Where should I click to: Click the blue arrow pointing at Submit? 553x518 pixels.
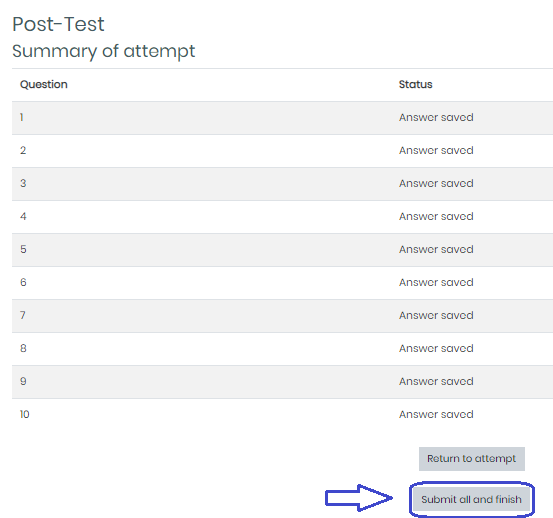click(359, 498)
